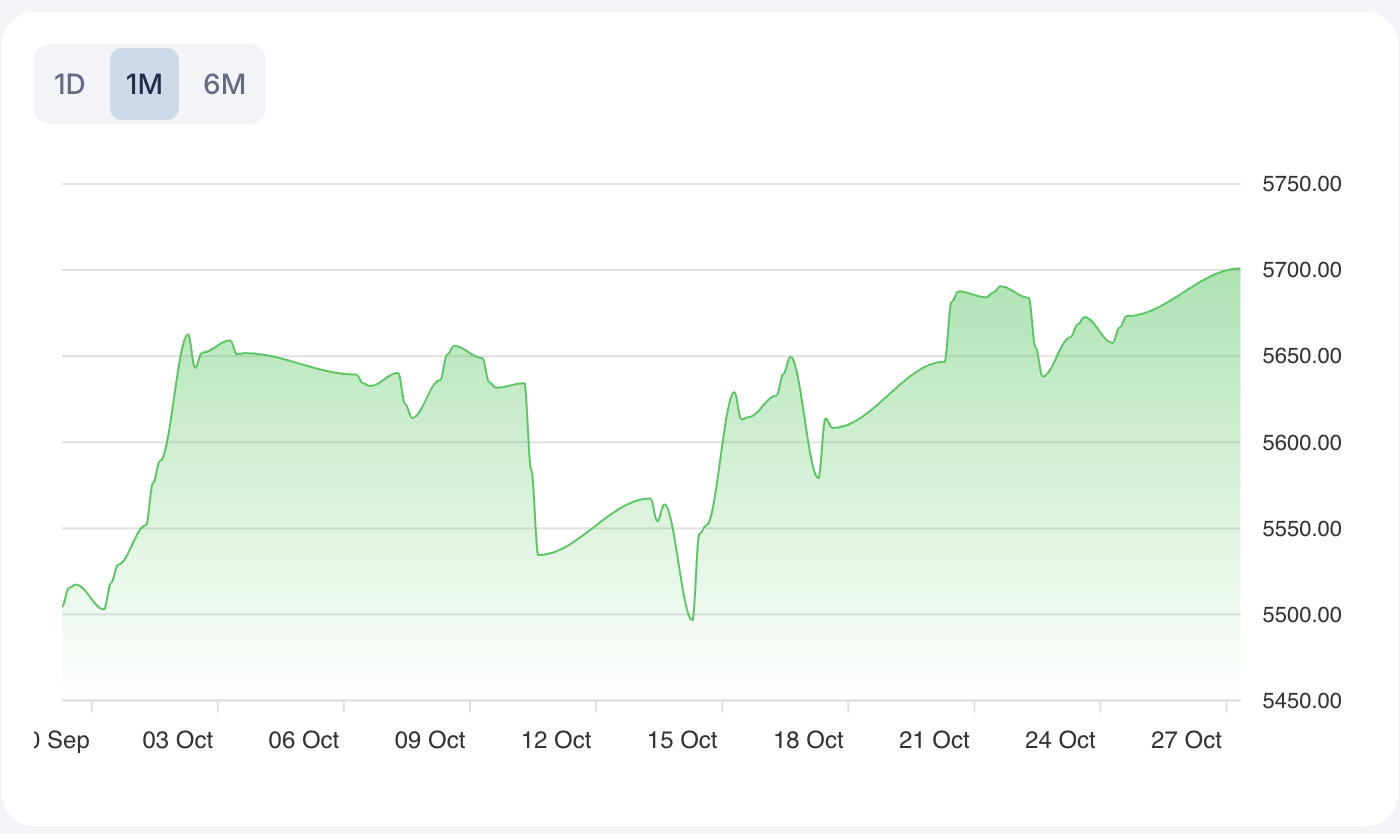Screen dimensions: 1400x834
Task: Select the 1M time range tab
Action: (x=144, y=84)
